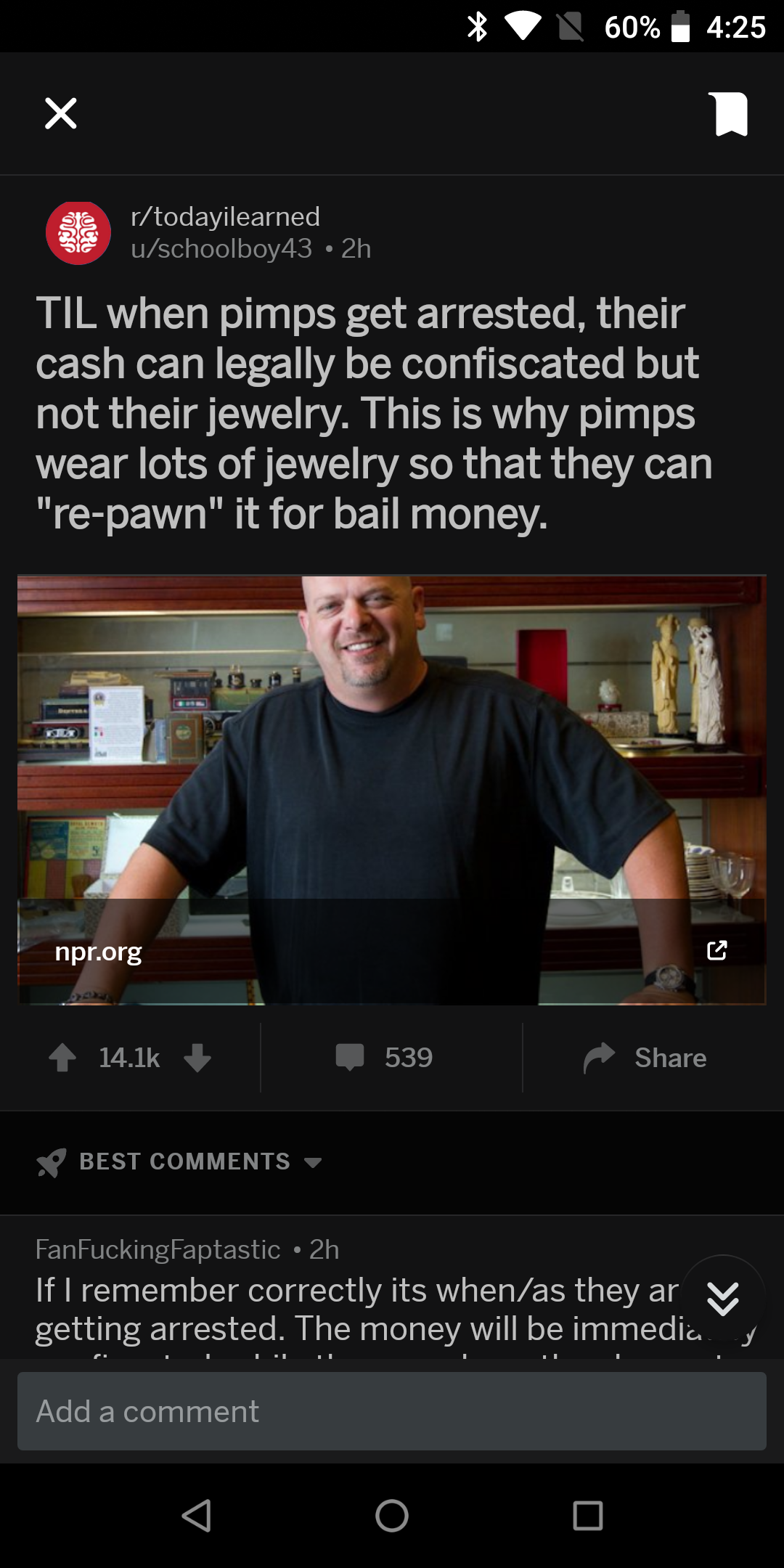Expand the Best Comments sort dropdown
784x1568 pixels.
point(201,1161)
